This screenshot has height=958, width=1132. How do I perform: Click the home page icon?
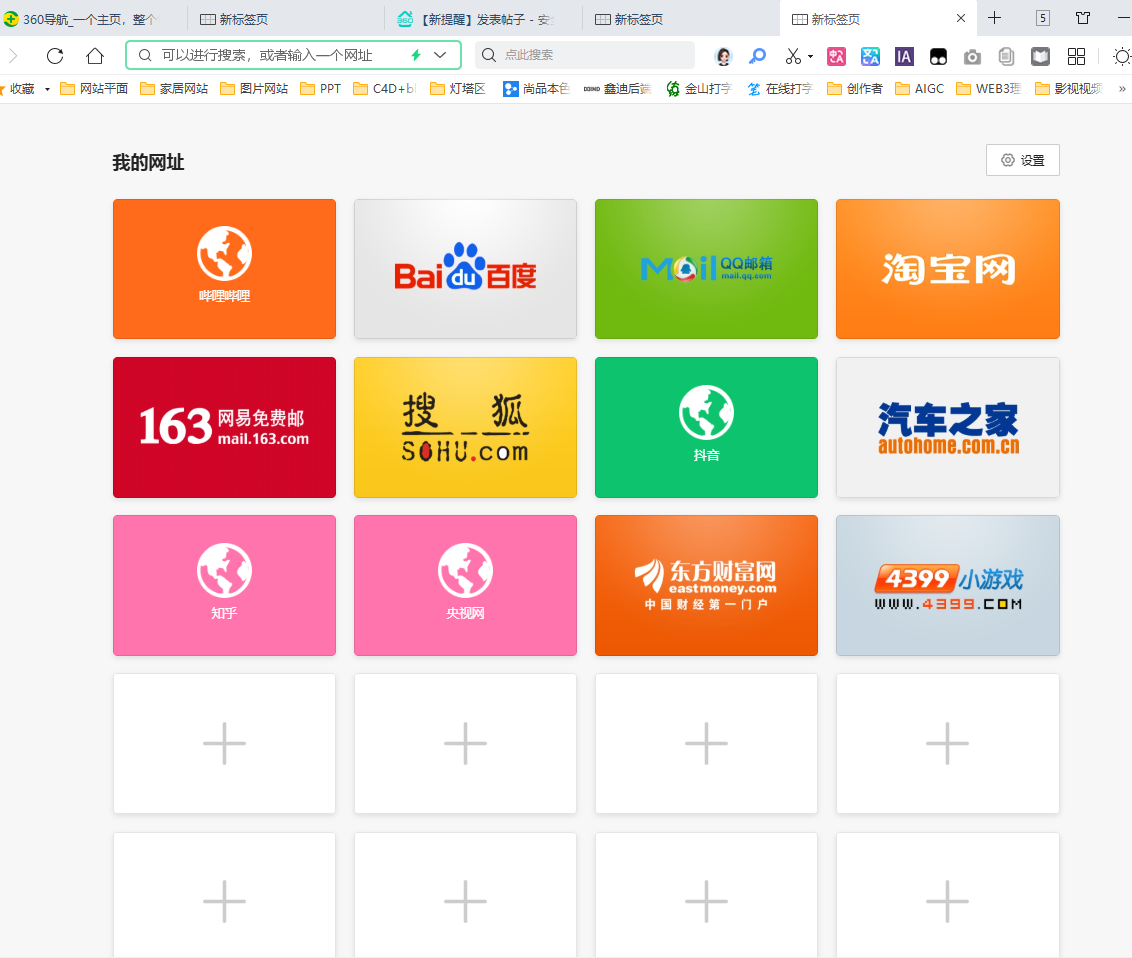tap(95, 56)
